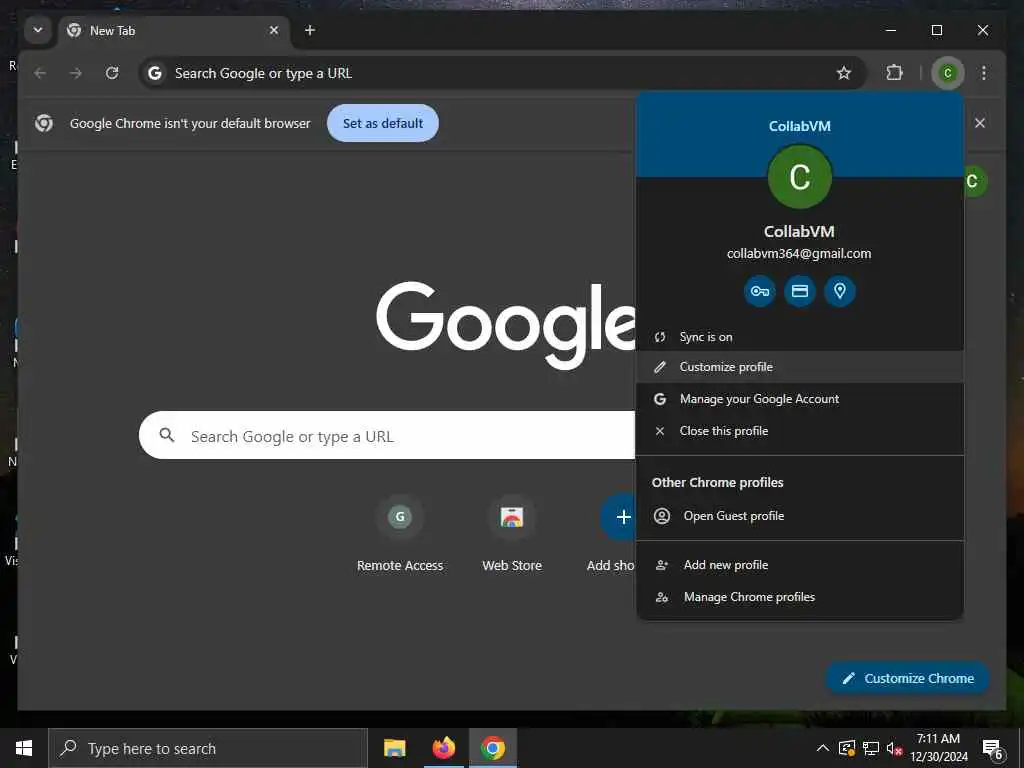The width and height of the screenshot is (1024, 768).
Task: Click the taskbar clock showing 7:11 AM
Action: point(939,748)
